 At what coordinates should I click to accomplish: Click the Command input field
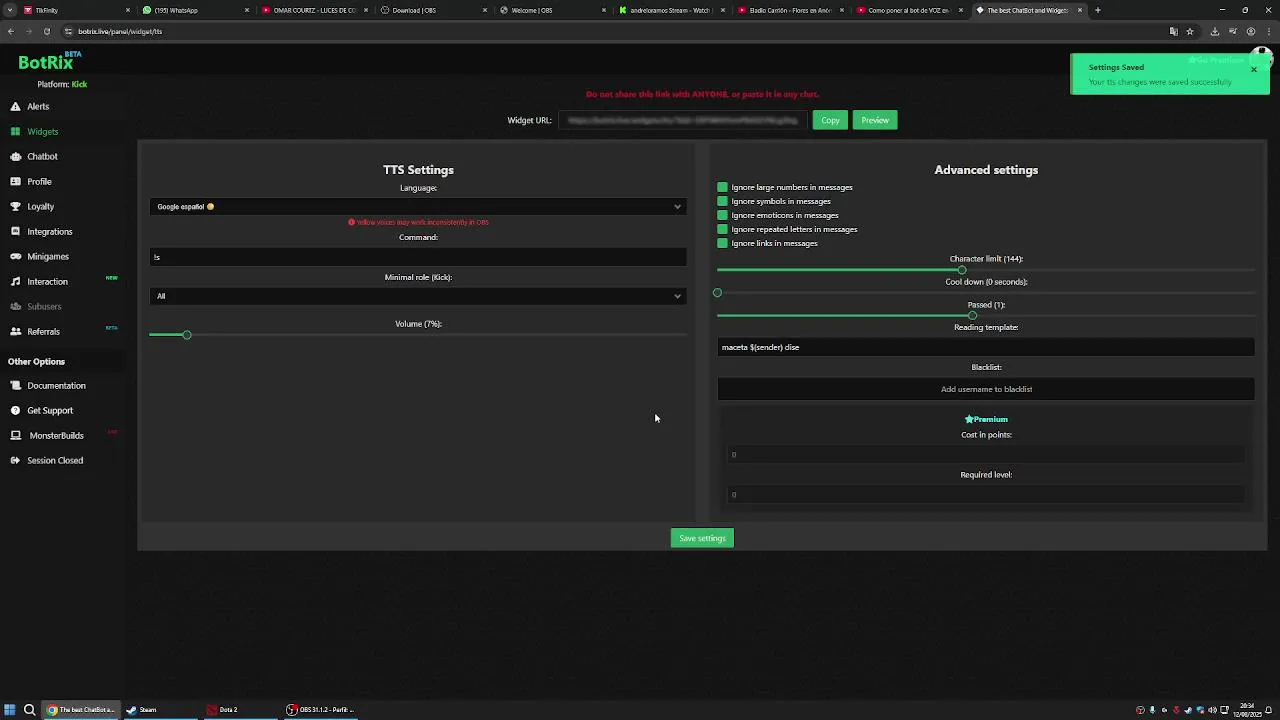pyautogui.click(x=418, y=257)
